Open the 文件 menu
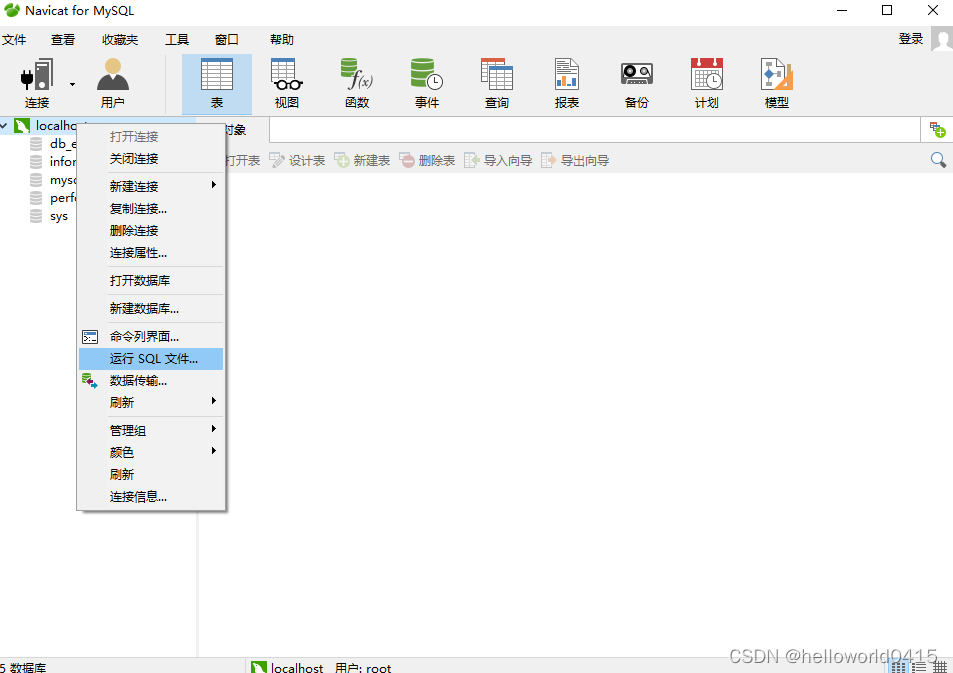The image size is (953, 673). coord(14,40)
